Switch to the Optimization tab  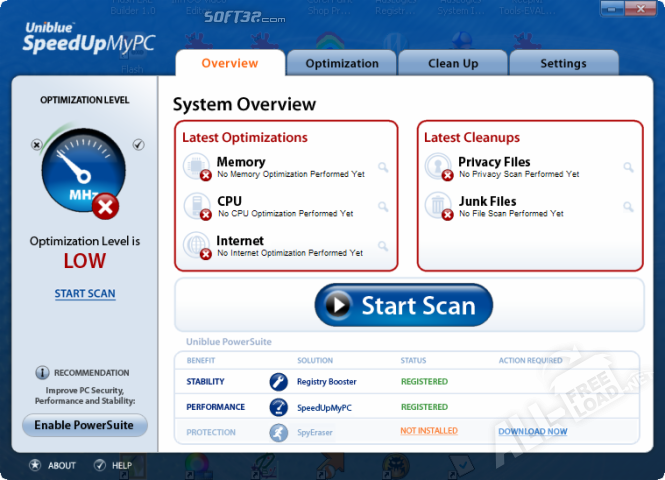(x=342, y=63)
